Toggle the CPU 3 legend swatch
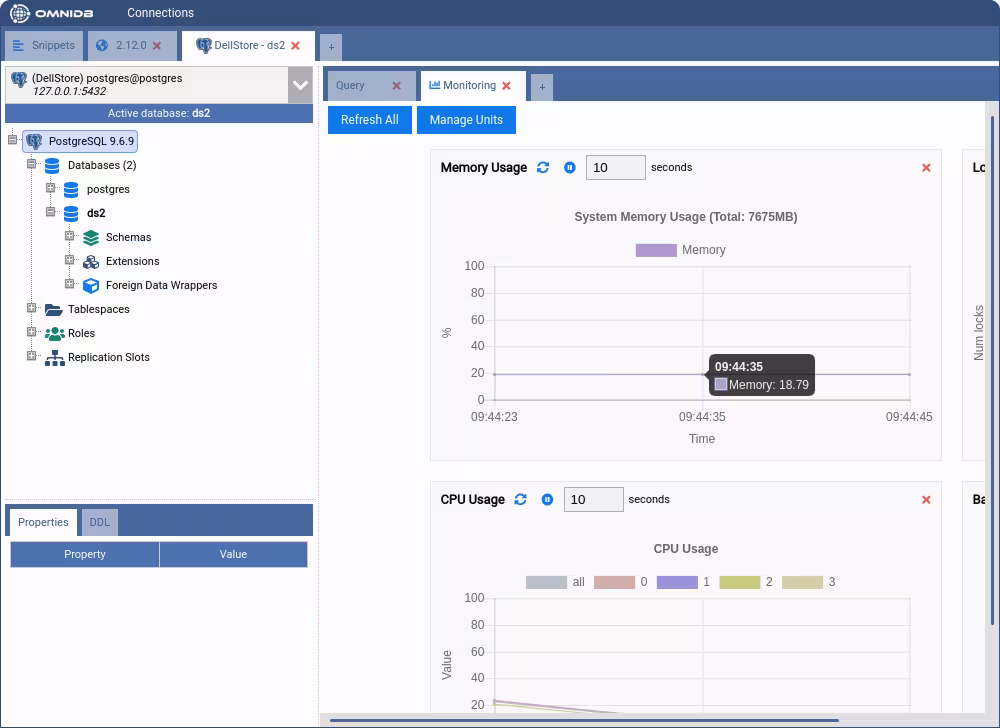The width and height of the screenshot is (1000, 728). pyautogui.click(x=802, y=582)
